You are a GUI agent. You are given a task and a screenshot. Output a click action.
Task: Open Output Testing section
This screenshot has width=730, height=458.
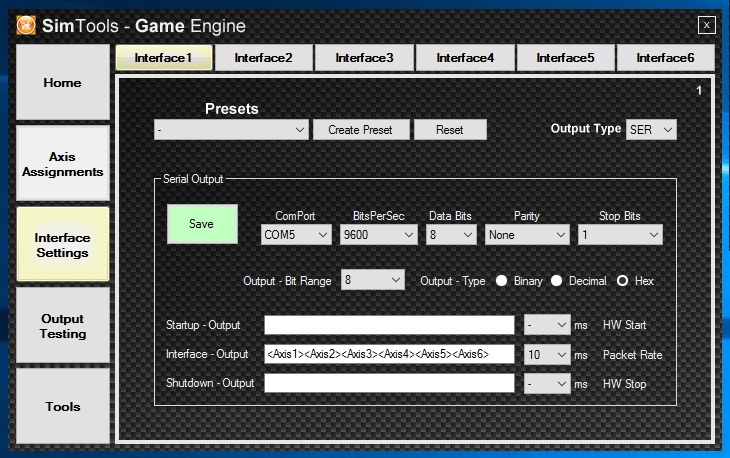(63, 326)
